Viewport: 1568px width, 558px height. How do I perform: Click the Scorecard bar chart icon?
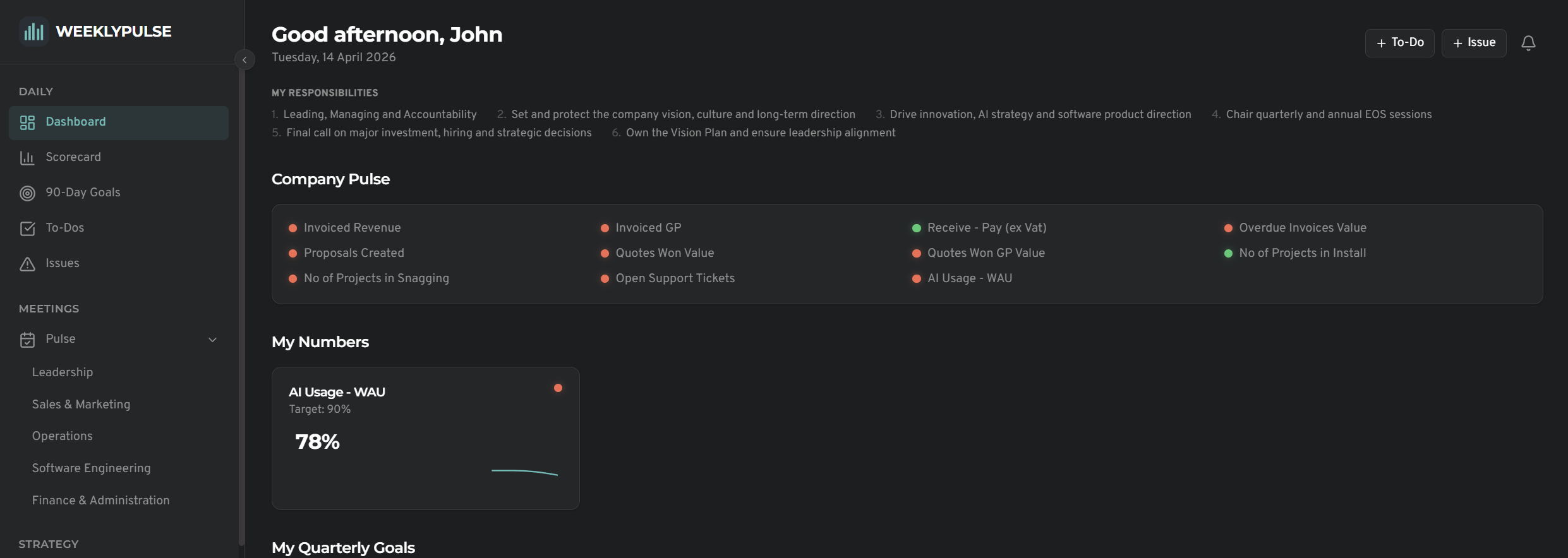click(27, 158)
